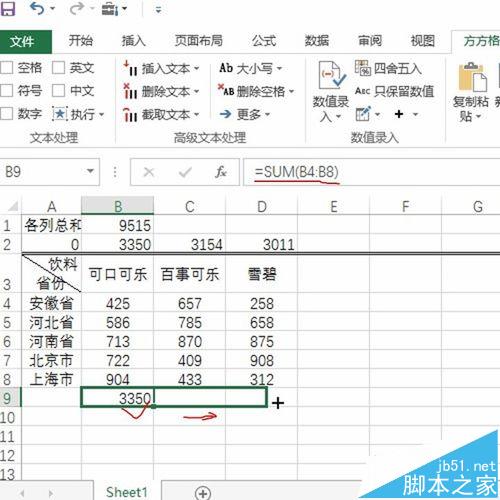Switch to the 审阅 ribbon tab

(370, 41)
